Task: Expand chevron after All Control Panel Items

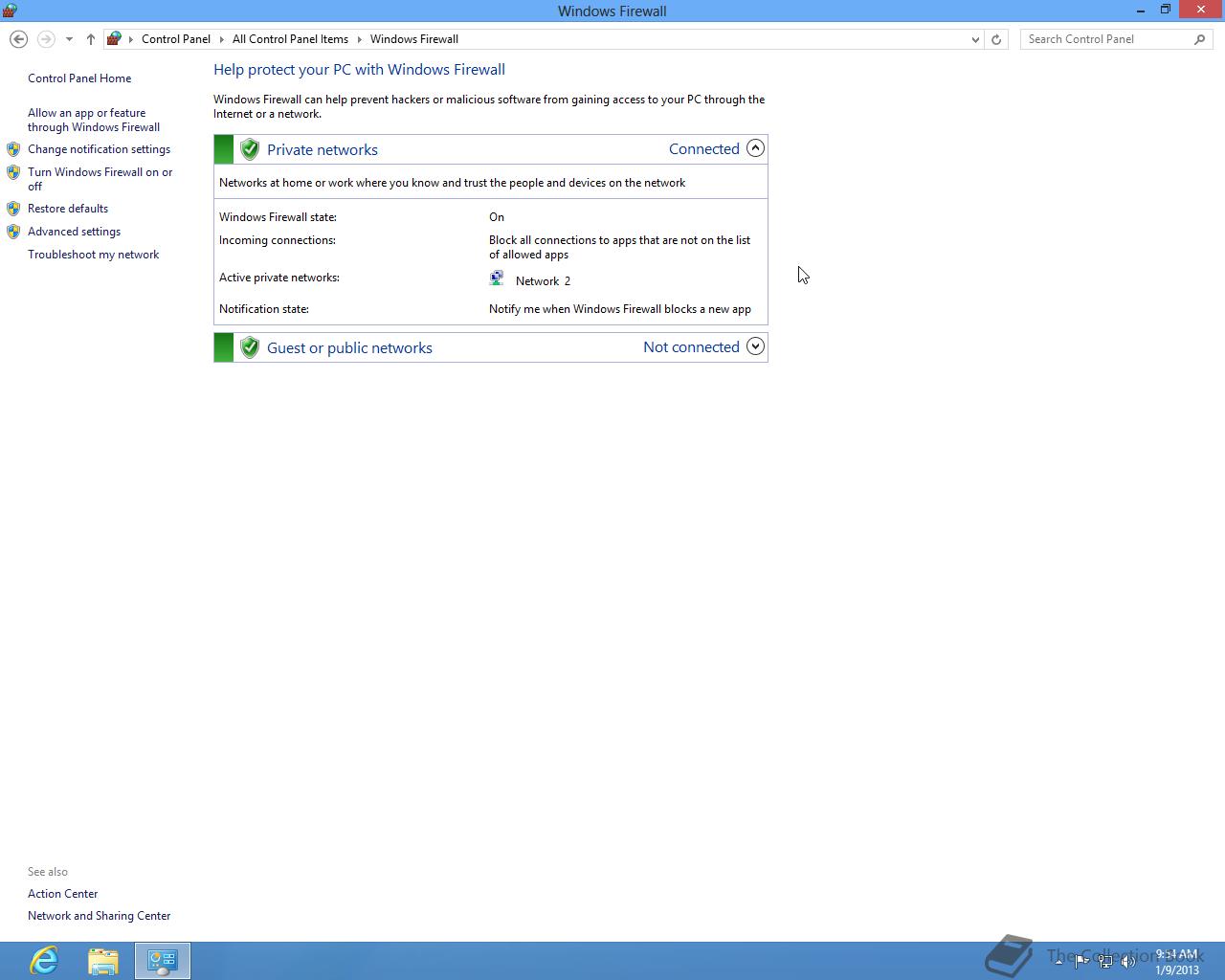Action: click(360, 39)
